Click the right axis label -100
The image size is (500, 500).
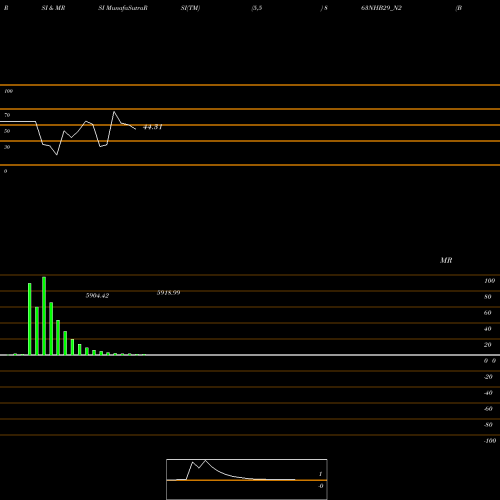(x=490, y=441)
